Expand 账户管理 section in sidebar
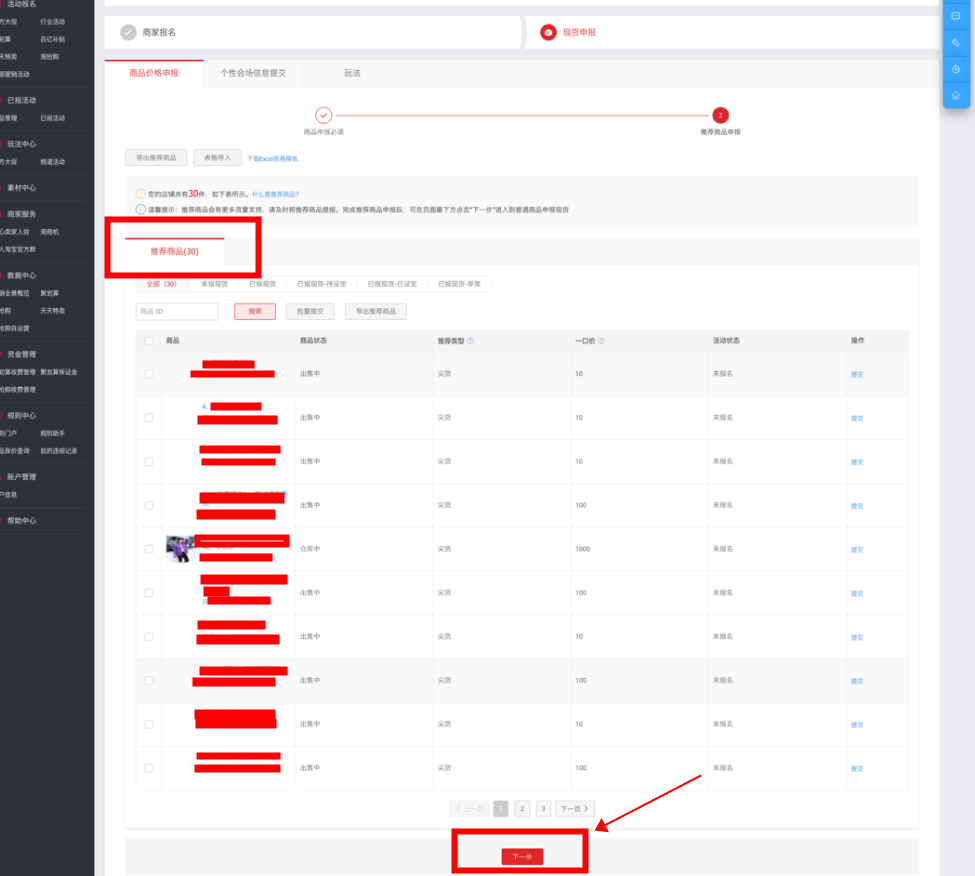Image resolution: width=975 pixels, height=876 pixels. pos(22,477)
